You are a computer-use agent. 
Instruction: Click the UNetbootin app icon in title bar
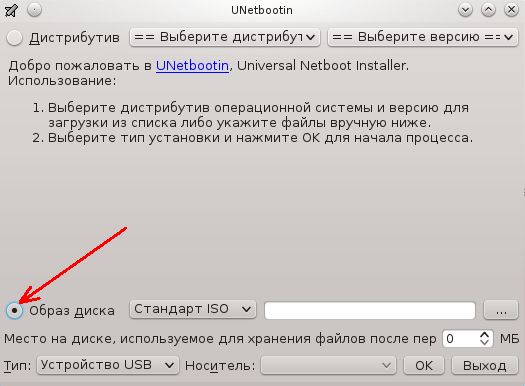click(x=12, y=10)
